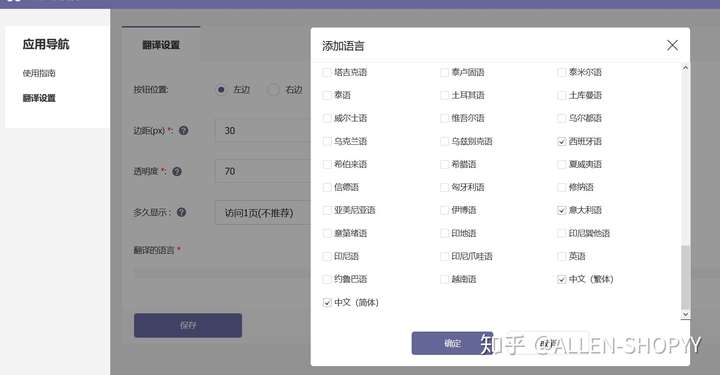Uncheck the 意大利语 checkbox
Viewport: 720px width, 375px height.
[x=561, y=210]
